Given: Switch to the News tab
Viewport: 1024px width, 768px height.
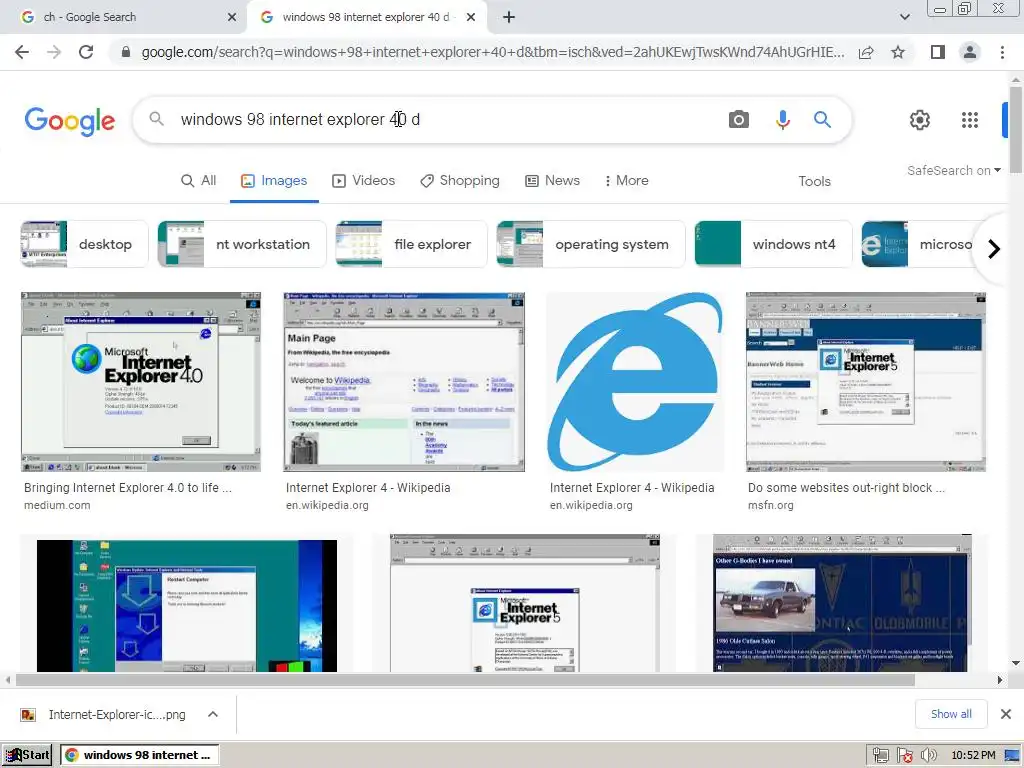Looking at the screenshot, I should pyautogui.click(x=552, y=181).
